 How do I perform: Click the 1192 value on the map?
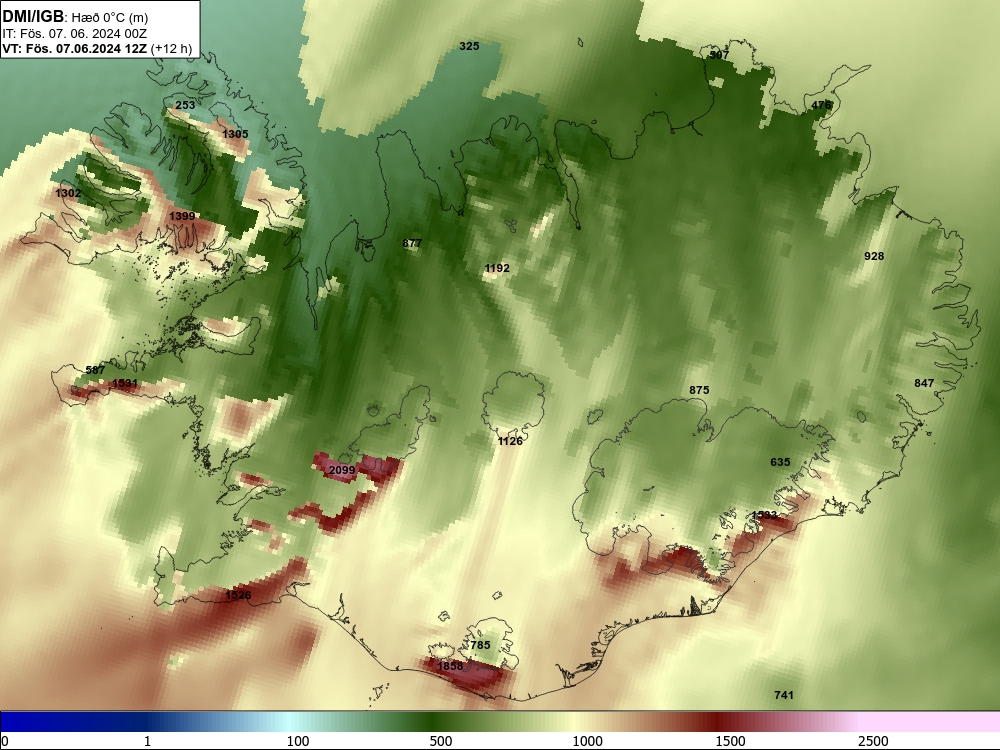497,268
